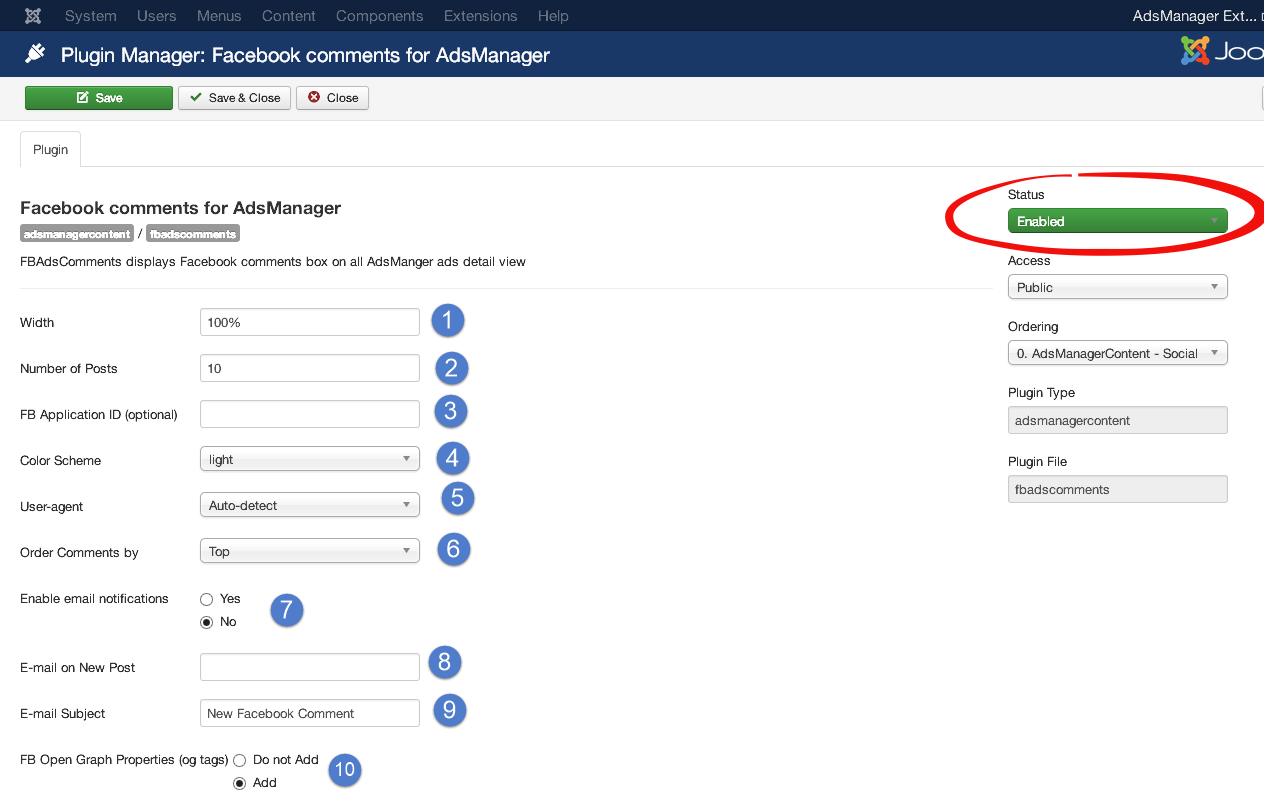Click the E-mail Subject field

coord(310,713)
